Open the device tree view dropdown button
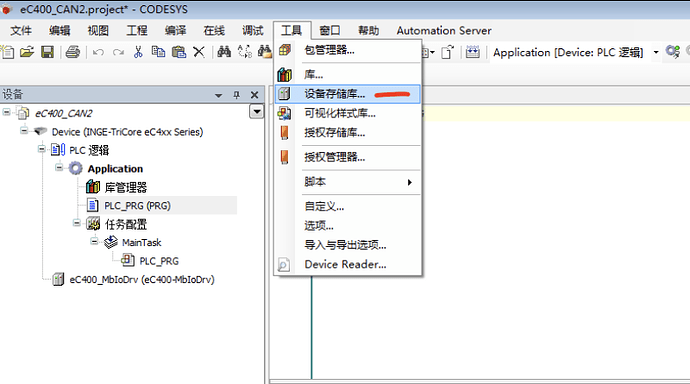 click(x=257, y=112)
